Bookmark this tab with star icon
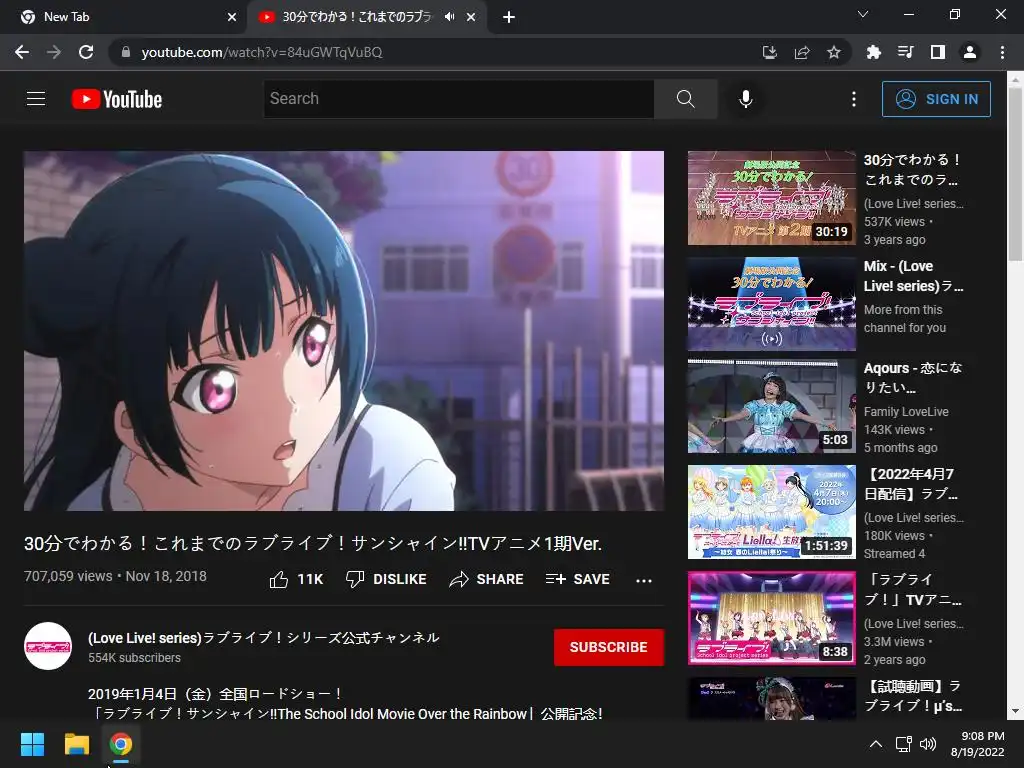 click(833, 52)
